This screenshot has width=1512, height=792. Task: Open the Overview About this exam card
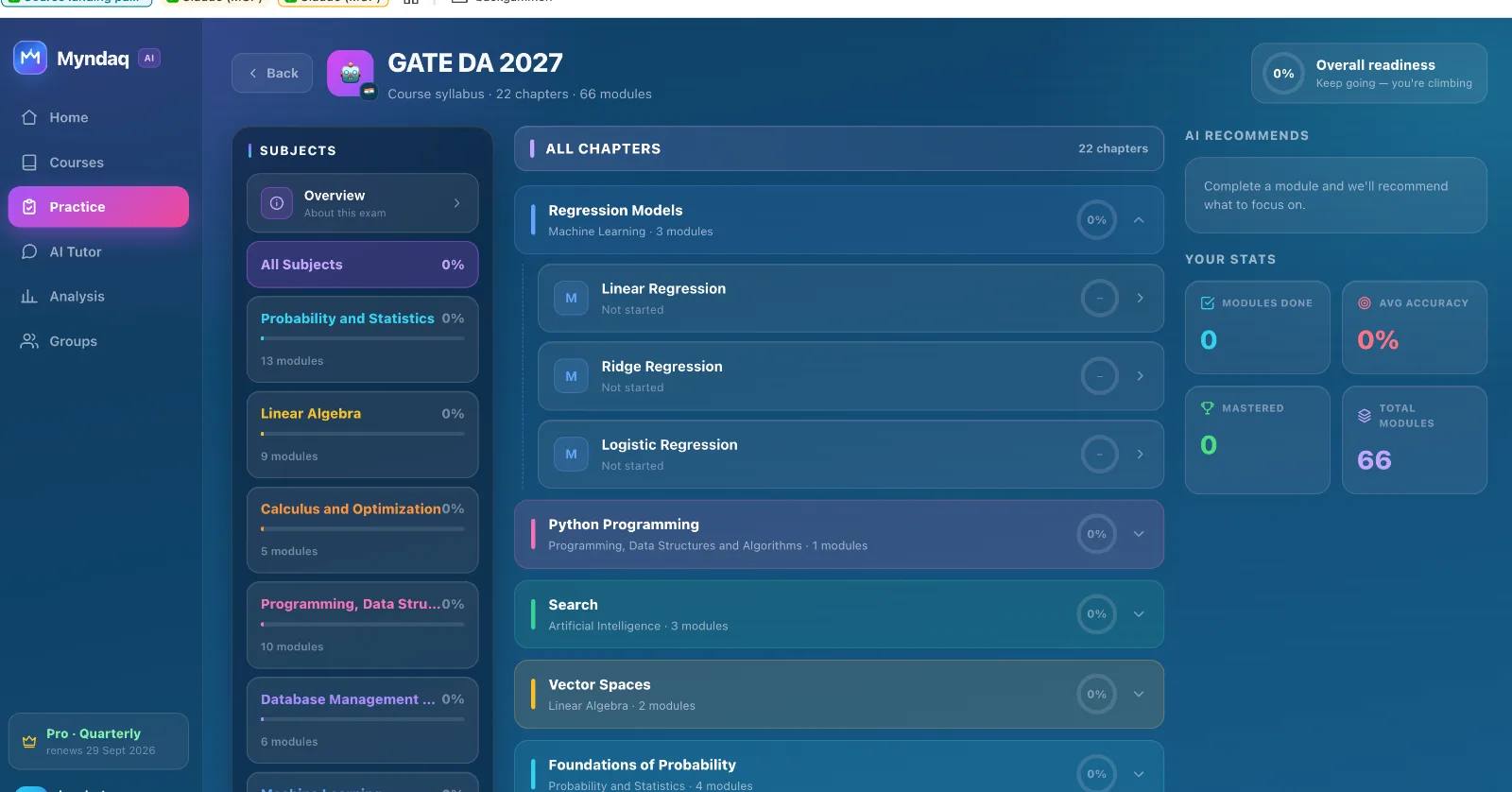coord(363,203)
